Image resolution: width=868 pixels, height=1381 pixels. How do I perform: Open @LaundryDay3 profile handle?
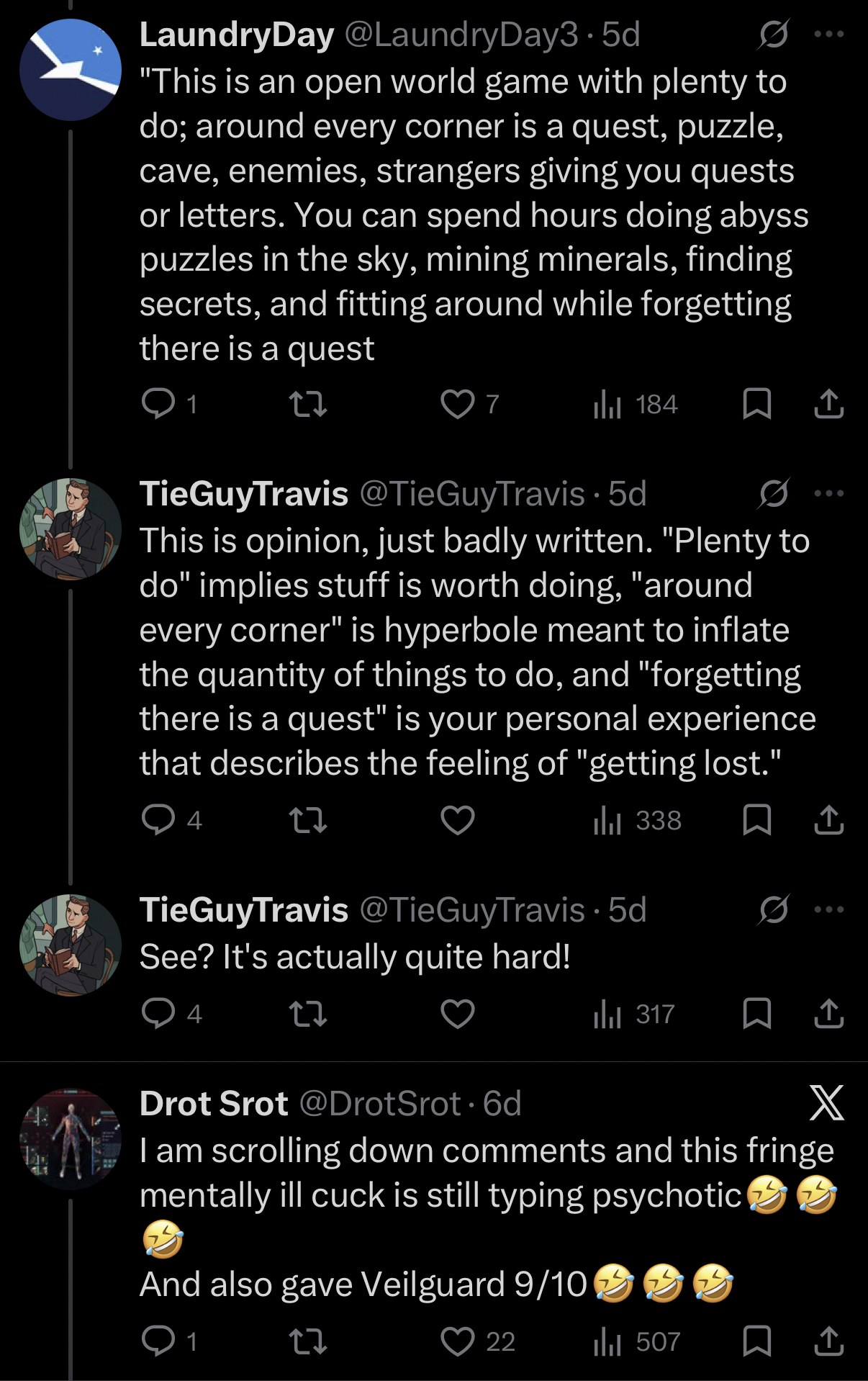[x=461, y=35]
